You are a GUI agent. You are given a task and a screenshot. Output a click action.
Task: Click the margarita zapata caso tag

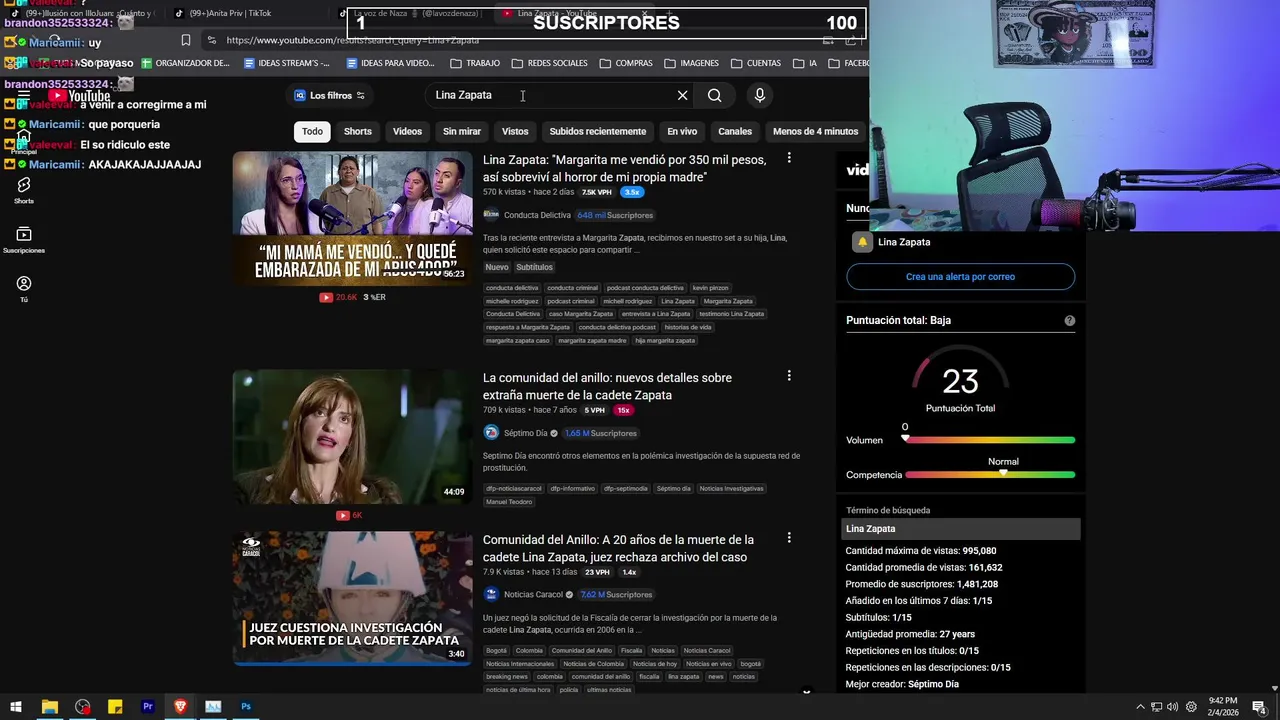coord(518,340)
